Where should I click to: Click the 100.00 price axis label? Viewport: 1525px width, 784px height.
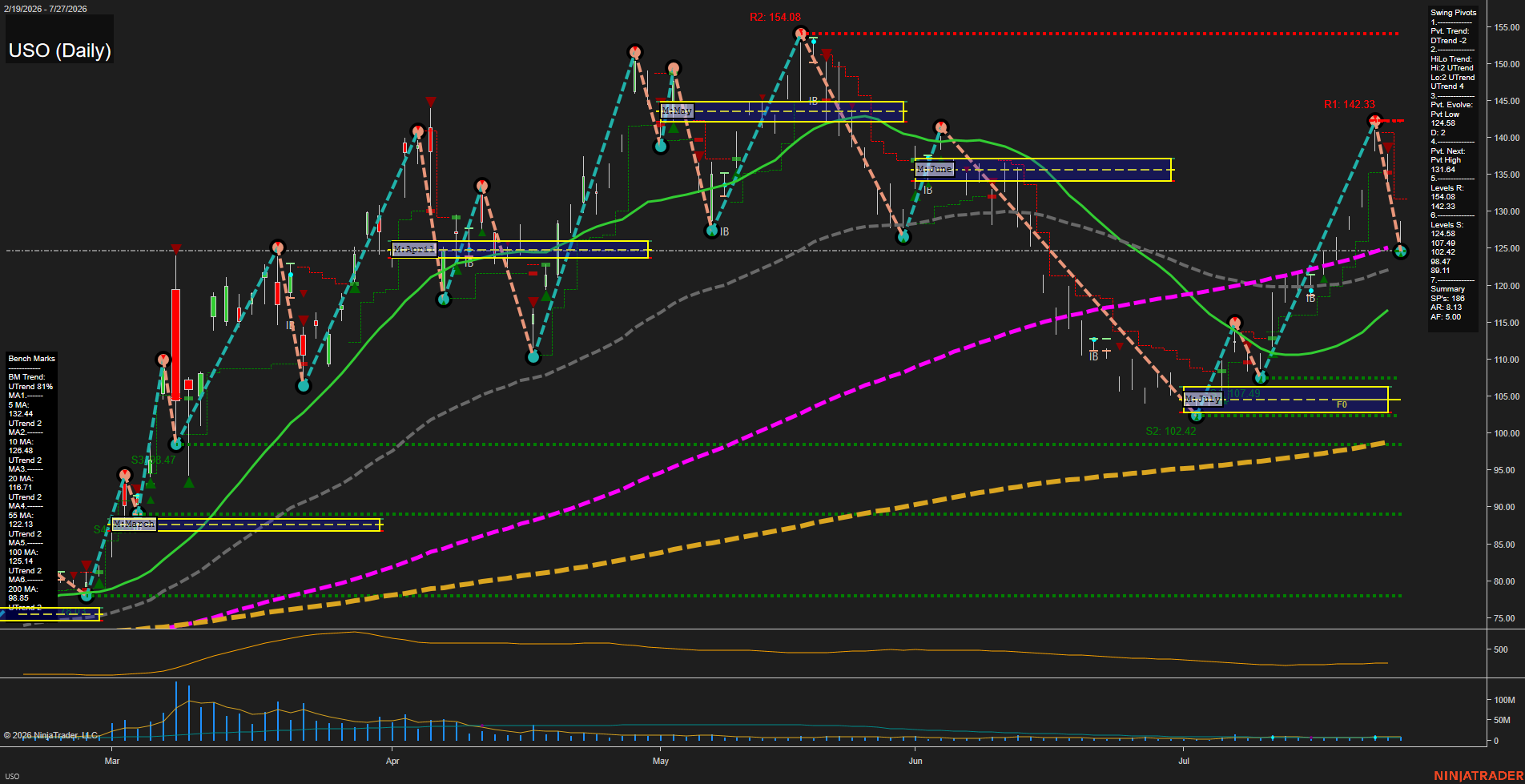[1507, 433]
